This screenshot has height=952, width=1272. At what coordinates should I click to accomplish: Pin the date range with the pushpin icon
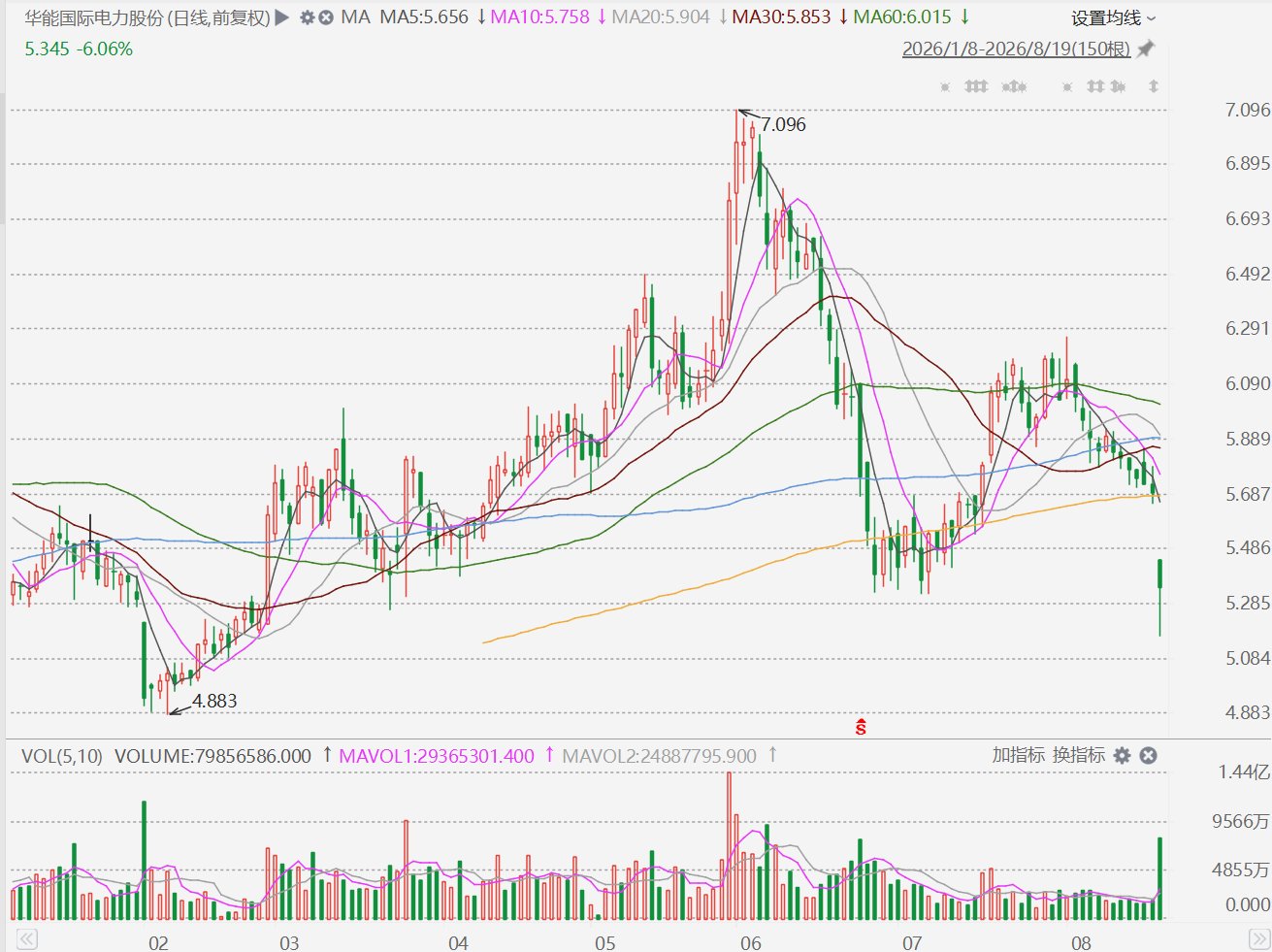pyautogui.click(x=1146, y=49)
